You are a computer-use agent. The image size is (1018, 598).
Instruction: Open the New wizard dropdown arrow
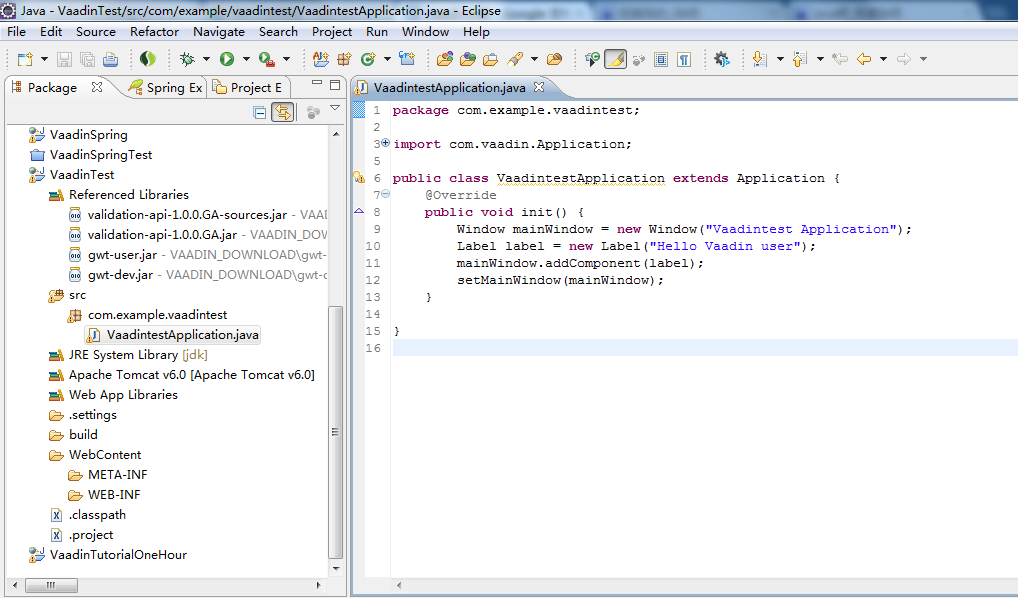(x=44, y=59)
